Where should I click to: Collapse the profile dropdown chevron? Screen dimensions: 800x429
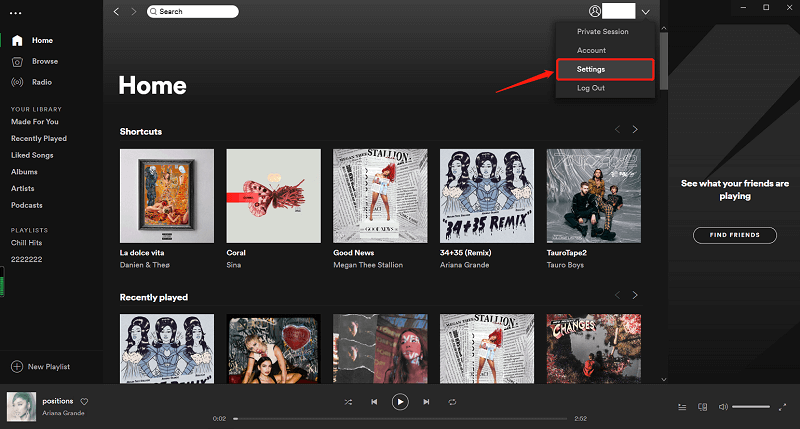[x=646, y=12]
